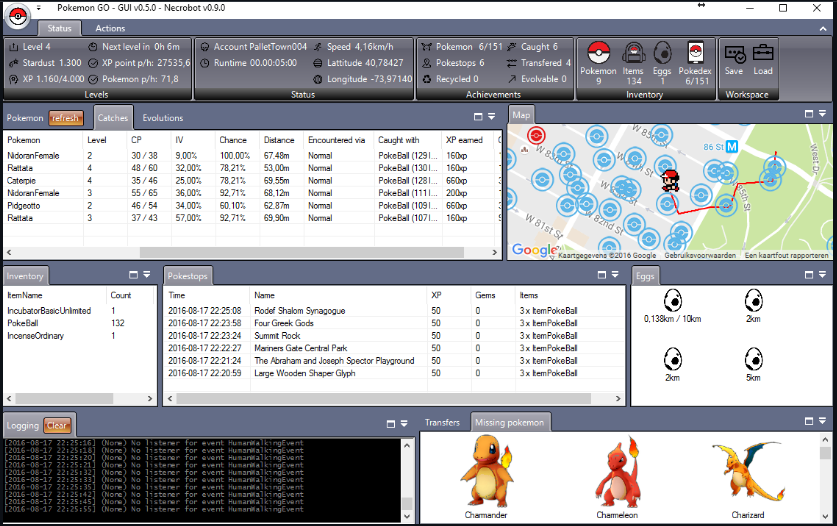The height and width of the screenshot is (526, 837).
Task: Click the orange refresh button
Action: coord(66,118)
